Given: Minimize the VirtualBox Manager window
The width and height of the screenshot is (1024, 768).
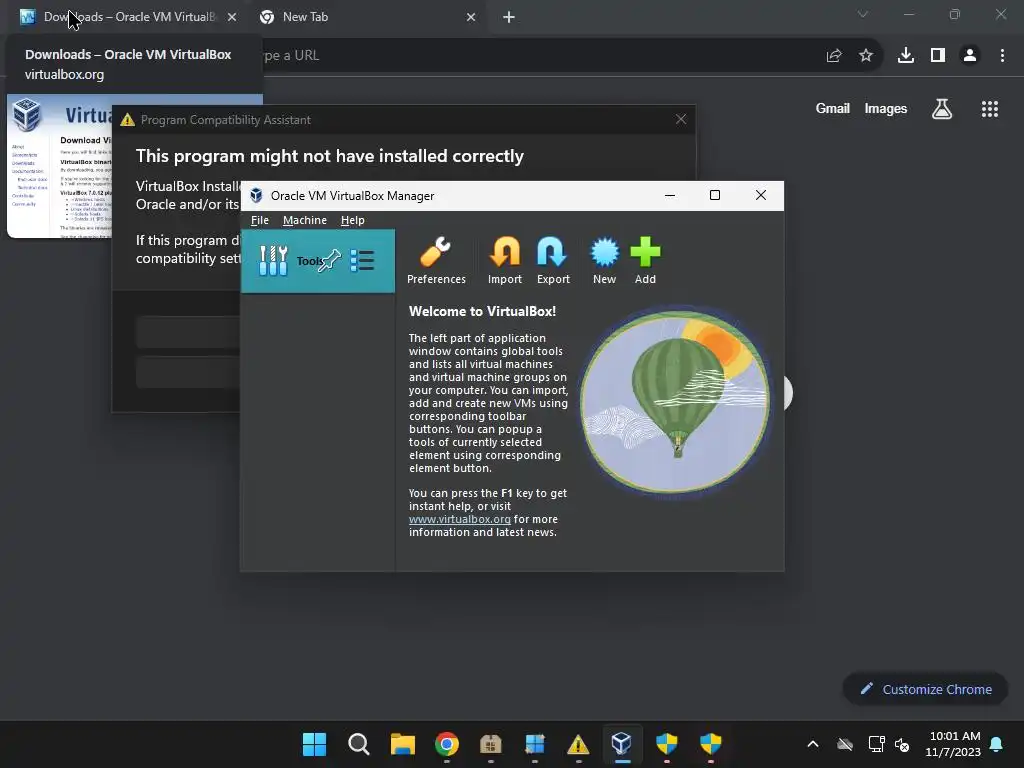Looking at the screenshot, I should (x=669, y=195).
